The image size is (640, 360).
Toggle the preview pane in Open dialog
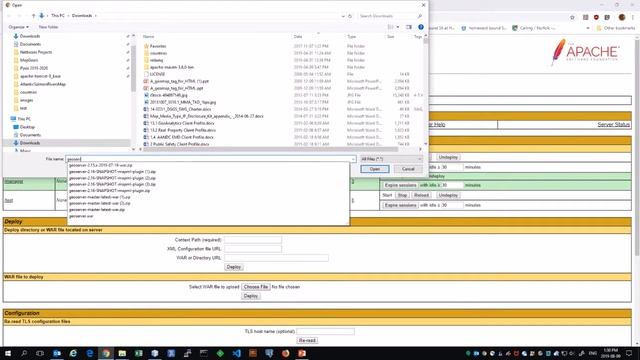click(x=409, y=27)
